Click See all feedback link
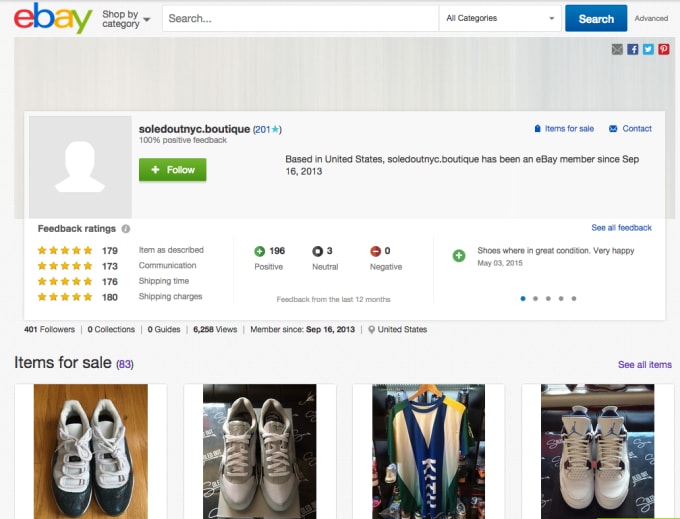680x519 pixels. coord(621,228)
